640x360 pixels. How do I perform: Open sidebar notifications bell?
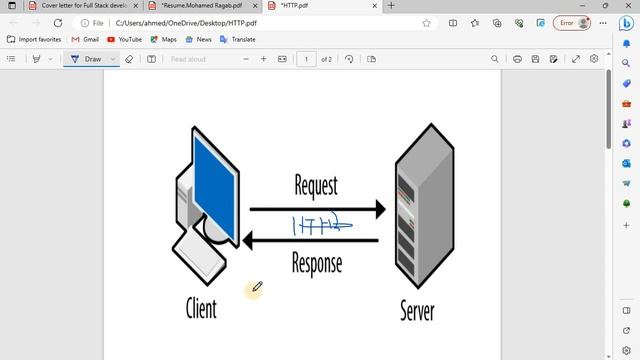pos(627,43)
